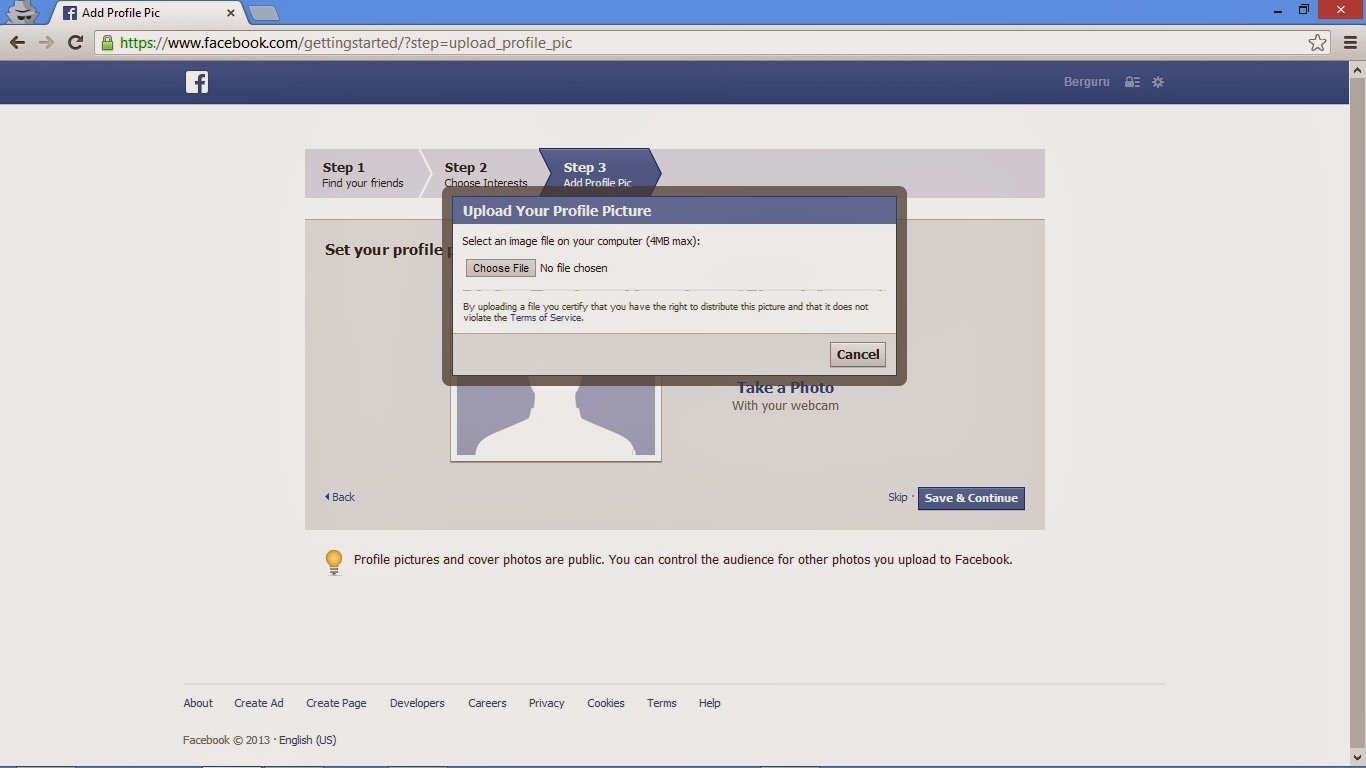Viewport: 1366px width, 768px height.
Task: Open the Developers footer link
Action: click(x=417, y=703)
